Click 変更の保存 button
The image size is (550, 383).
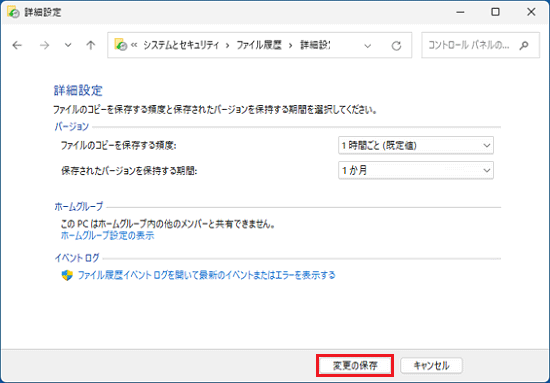[355, 366]
